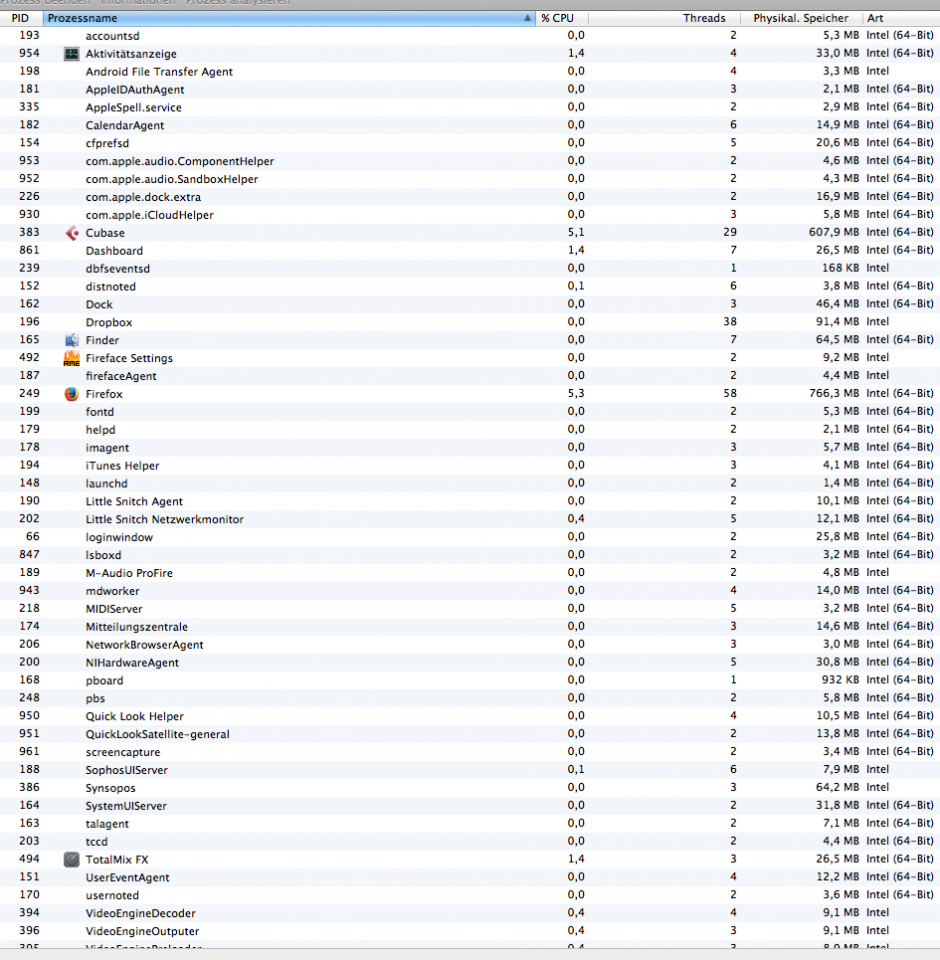Select the loginwindow process
The height and width of the screenshot is (960, 940).
pos(119,538)
